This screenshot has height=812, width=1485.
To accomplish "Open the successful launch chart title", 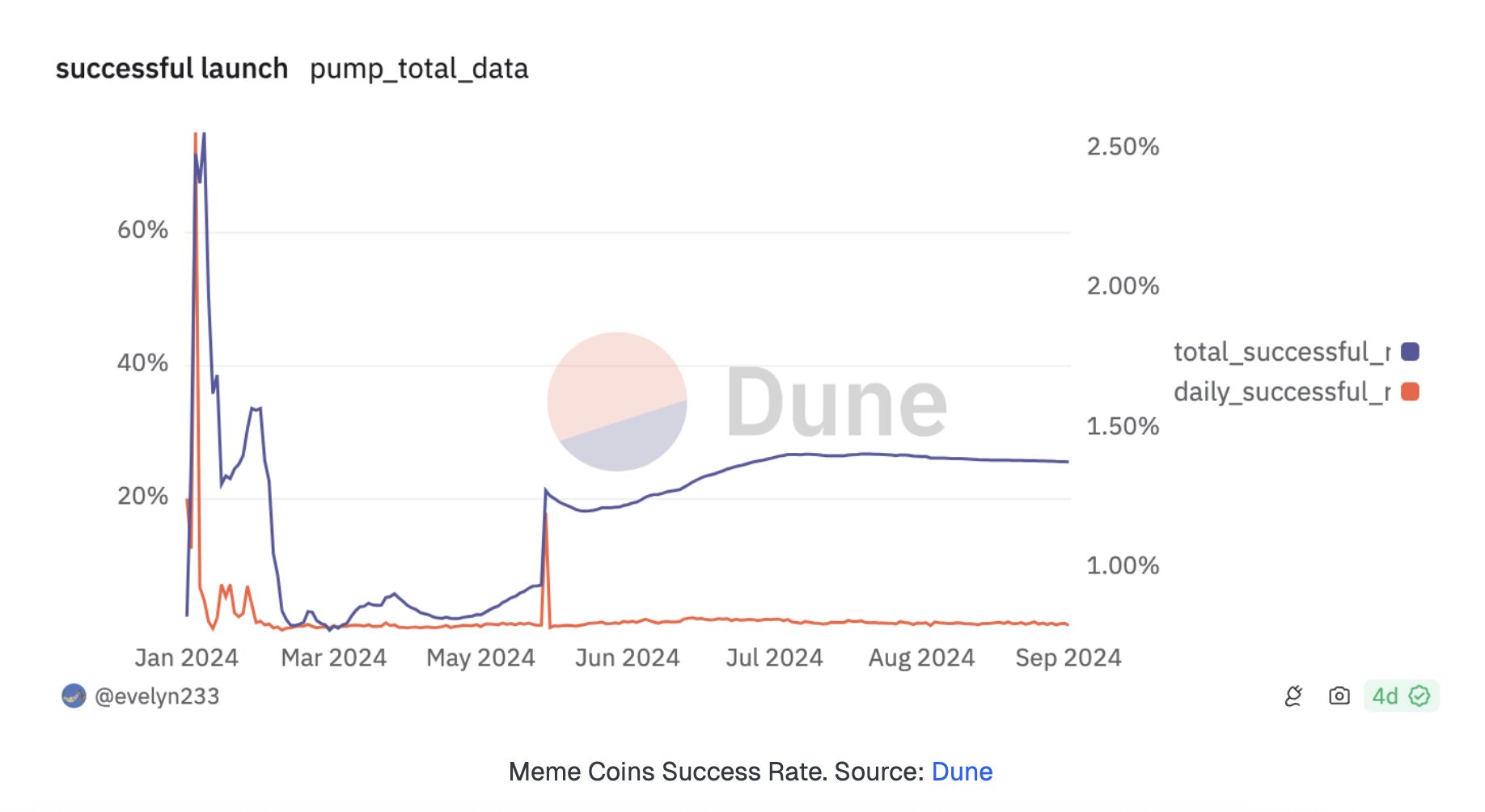I will click(171, 69).
